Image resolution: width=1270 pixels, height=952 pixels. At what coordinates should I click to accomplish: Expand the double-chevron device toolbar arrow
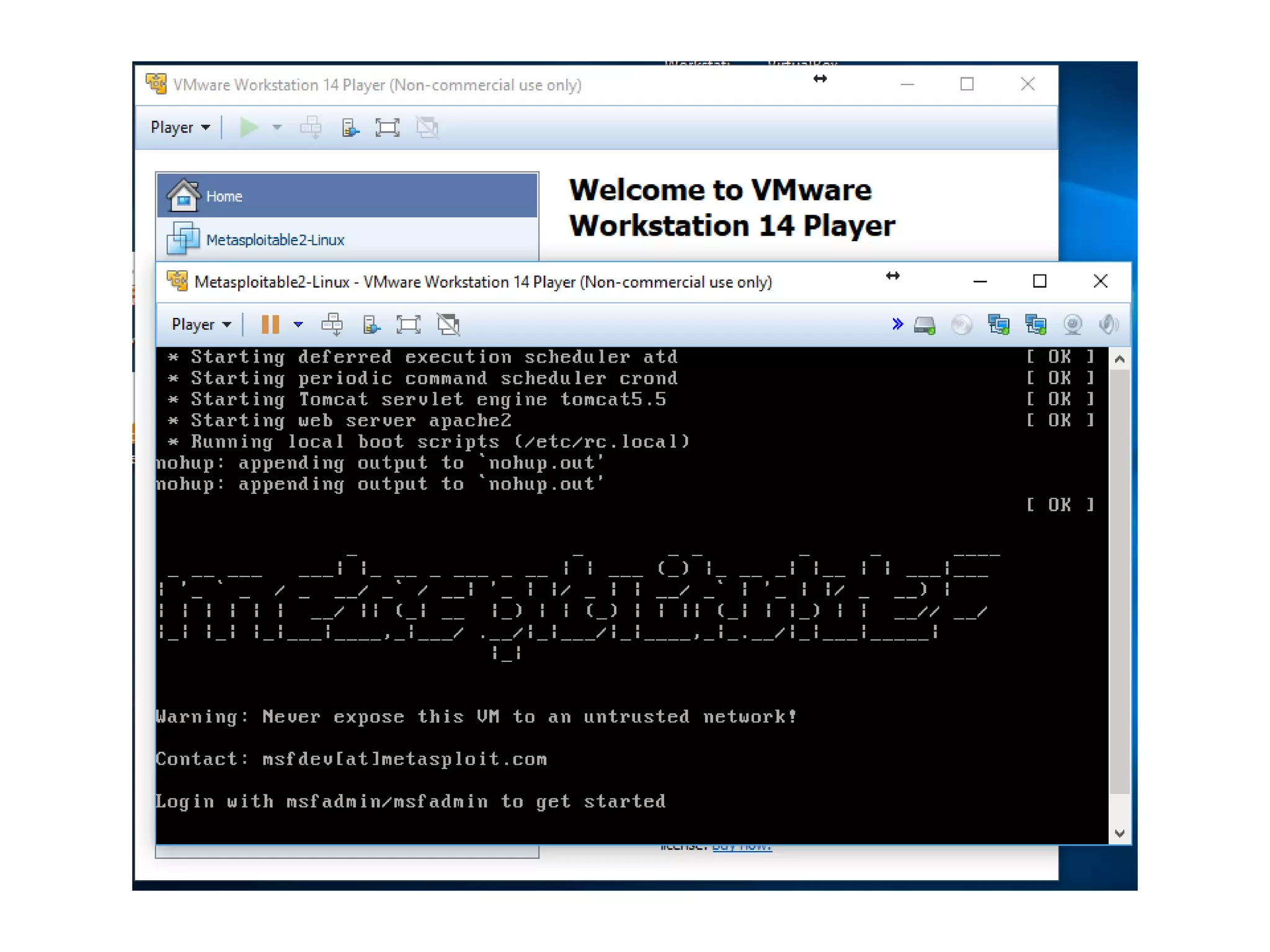[897, 324]
